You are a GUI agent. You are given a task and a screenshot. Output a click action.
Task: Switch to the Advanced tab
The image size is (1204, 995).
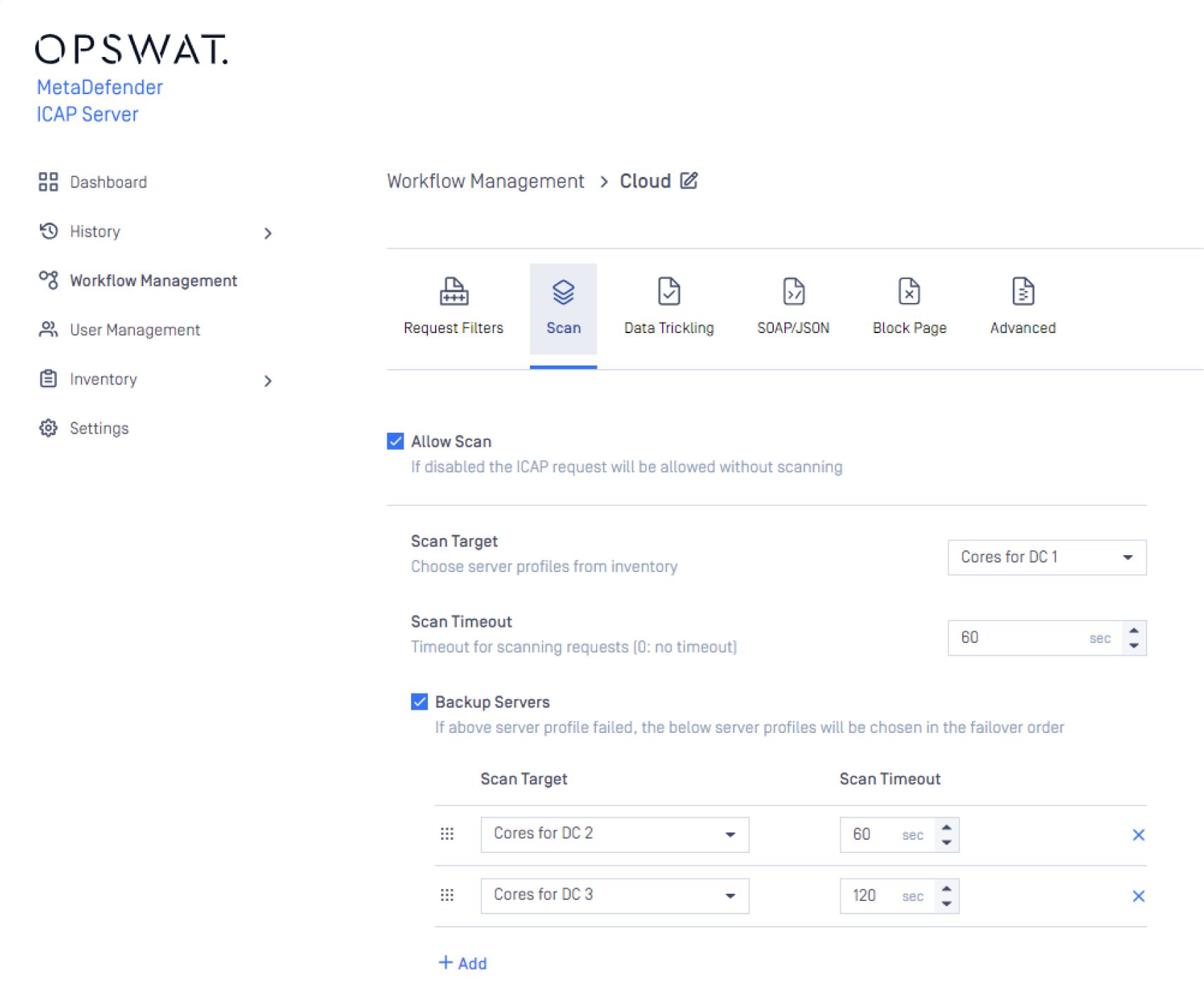pyautogui.click(x=1022, y=309)
